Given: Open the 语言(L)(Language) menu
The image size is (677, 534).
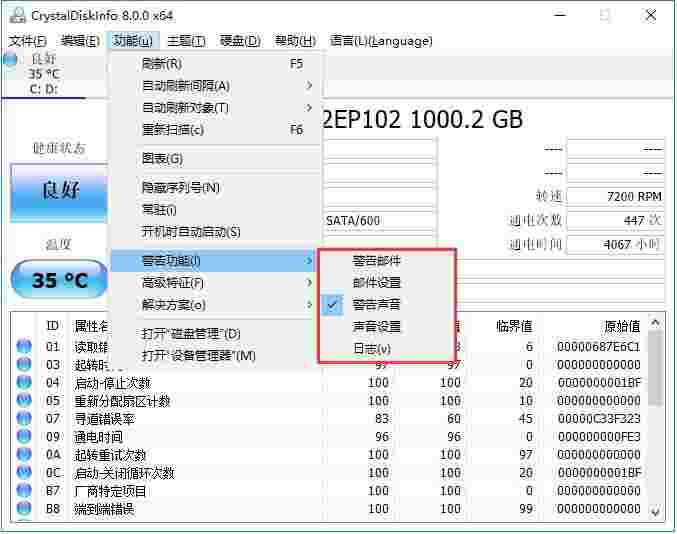Looking at the screenshot, I should pyautogui.click(x=381, y=41).
